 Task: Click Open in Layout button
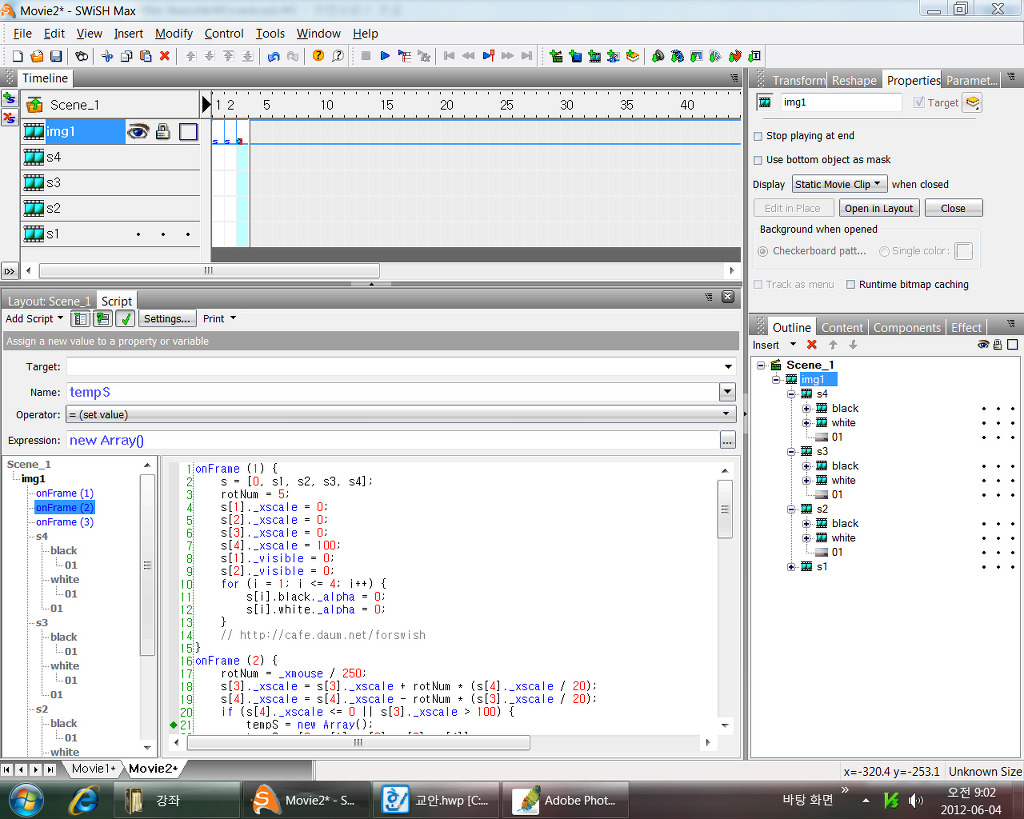pyautogui.click(x=879, y=208)
